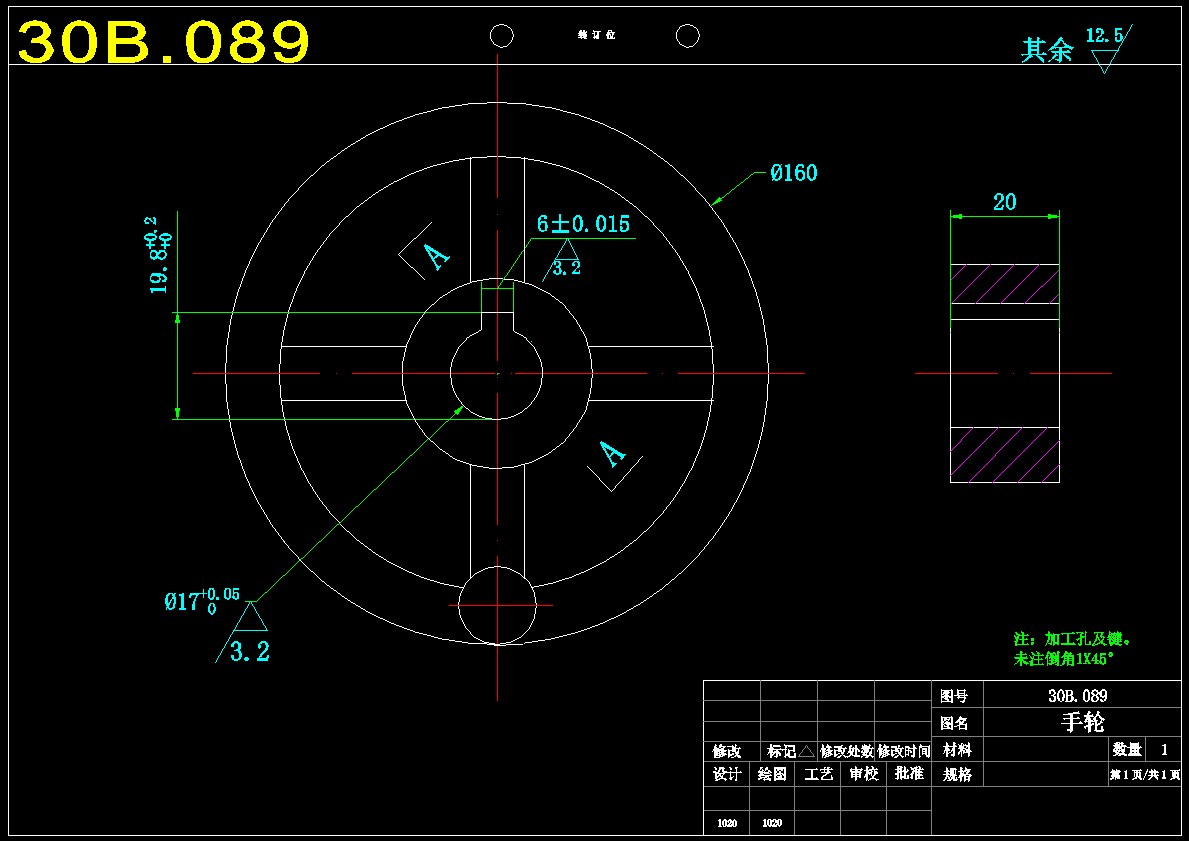Click the 数量 cell
The height and width of the screenshot is (841, 1189).
click(1127, 750)
